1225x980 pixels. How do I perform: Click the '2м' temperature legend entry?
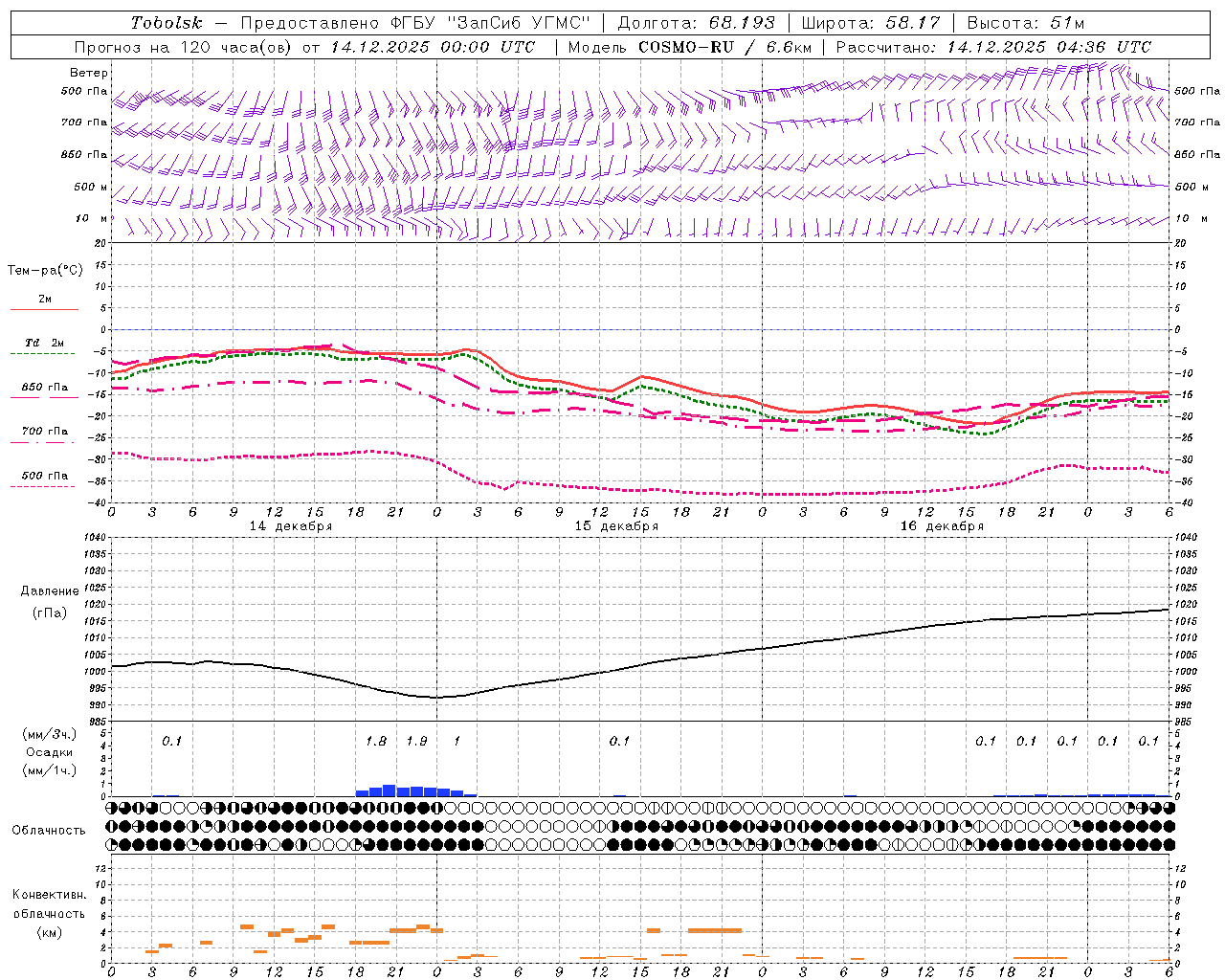click(x=45, y=300)
